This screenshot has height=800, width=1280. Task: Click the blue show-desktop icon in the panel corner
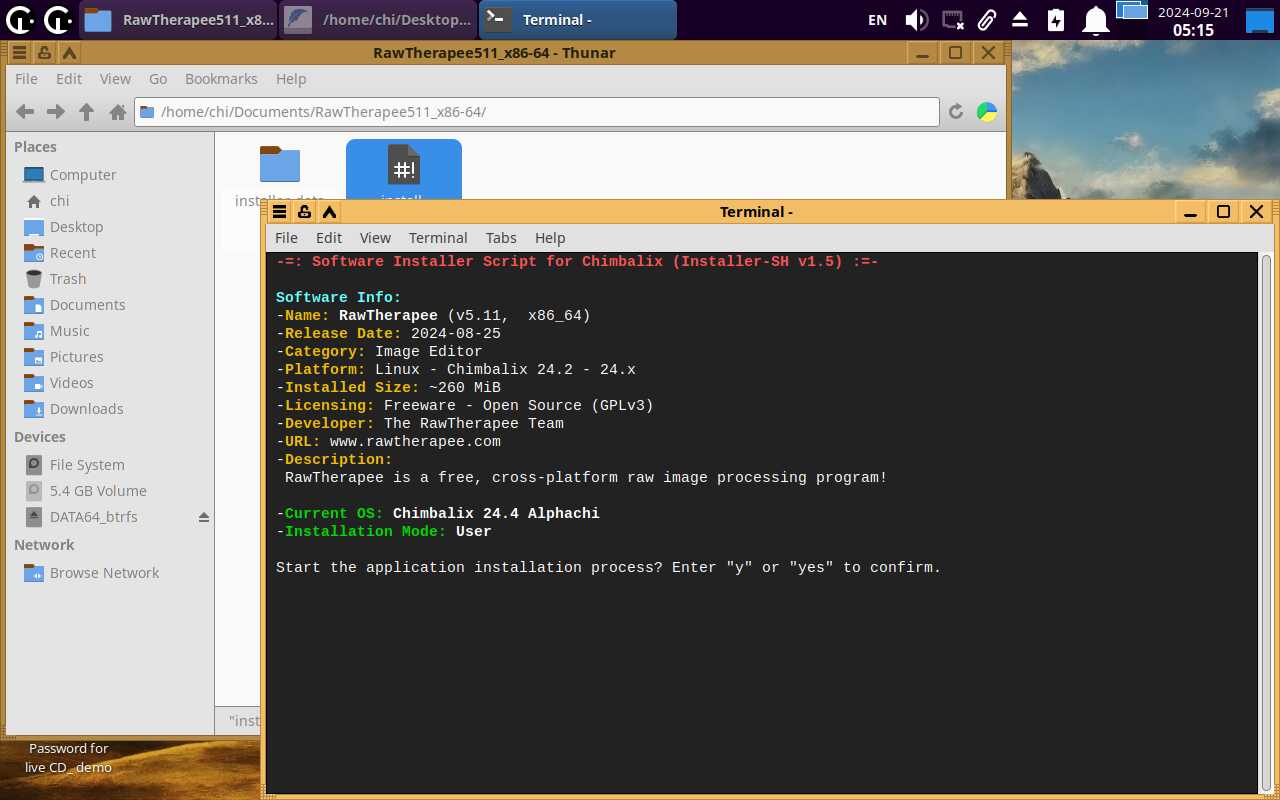(x=1259, y=20)
